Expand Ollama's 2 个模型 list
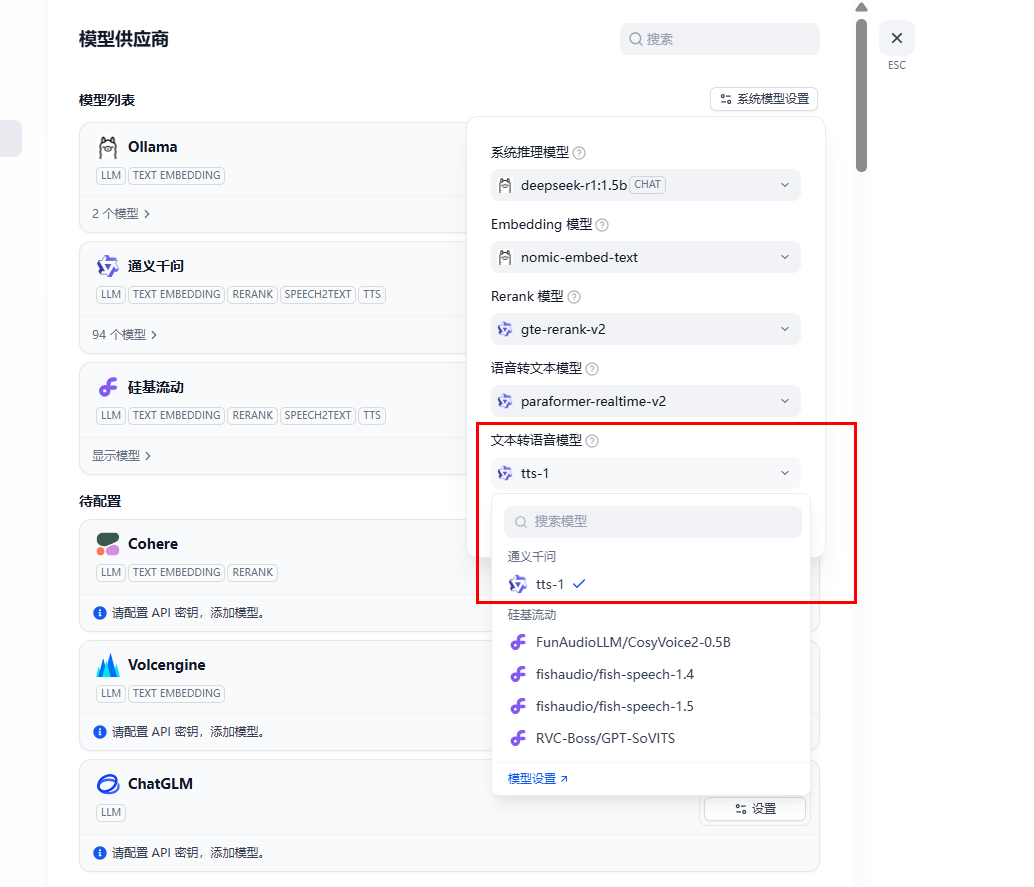 click(121, 214)
